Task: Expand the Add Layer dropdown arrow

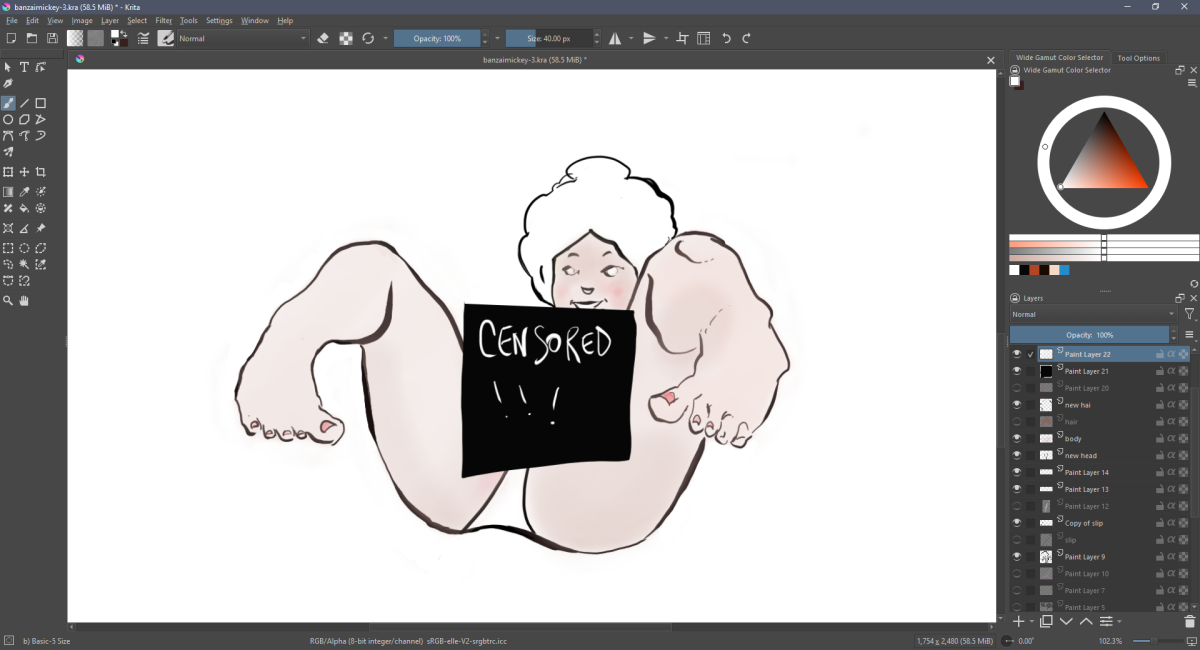Action: pyautogui.click(x=1031, y=622)
